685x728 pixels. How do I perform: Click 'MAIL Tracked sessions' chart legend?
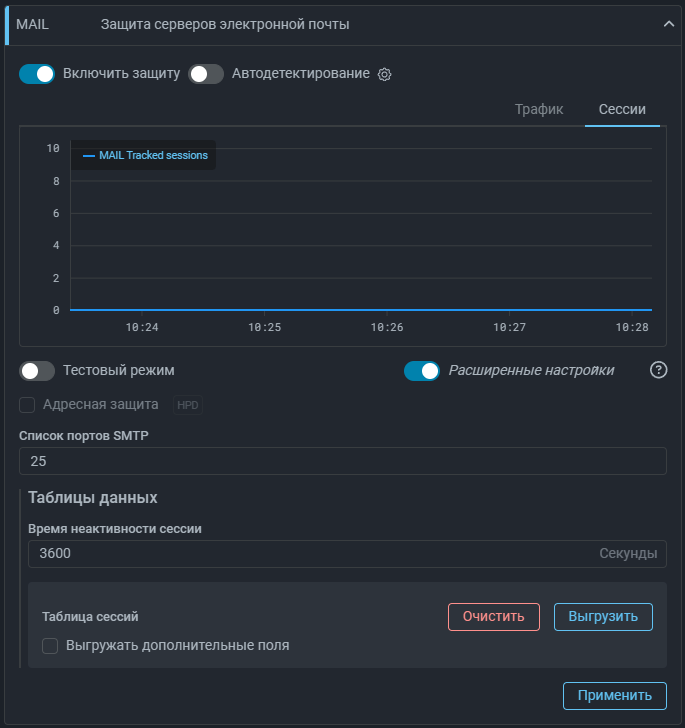click(145, 156)
